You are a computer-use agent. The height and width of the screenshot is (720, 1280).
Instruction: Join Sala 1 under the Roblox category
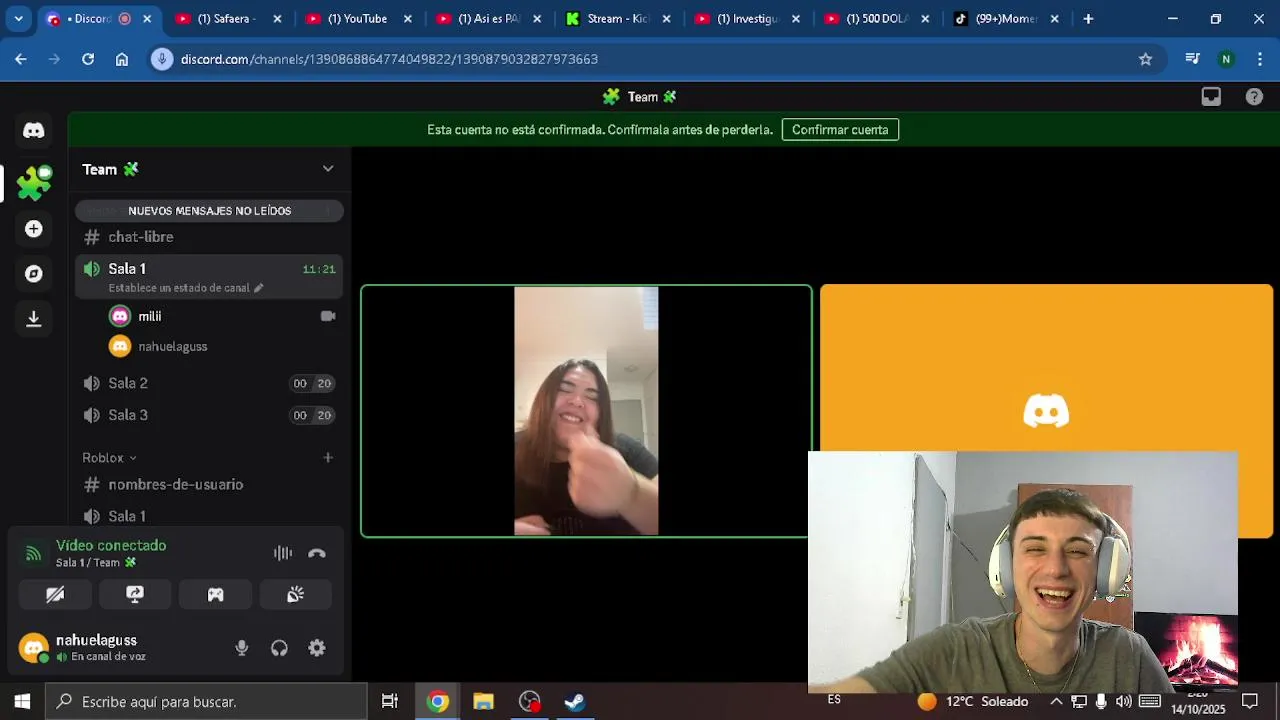click(209, 516)
